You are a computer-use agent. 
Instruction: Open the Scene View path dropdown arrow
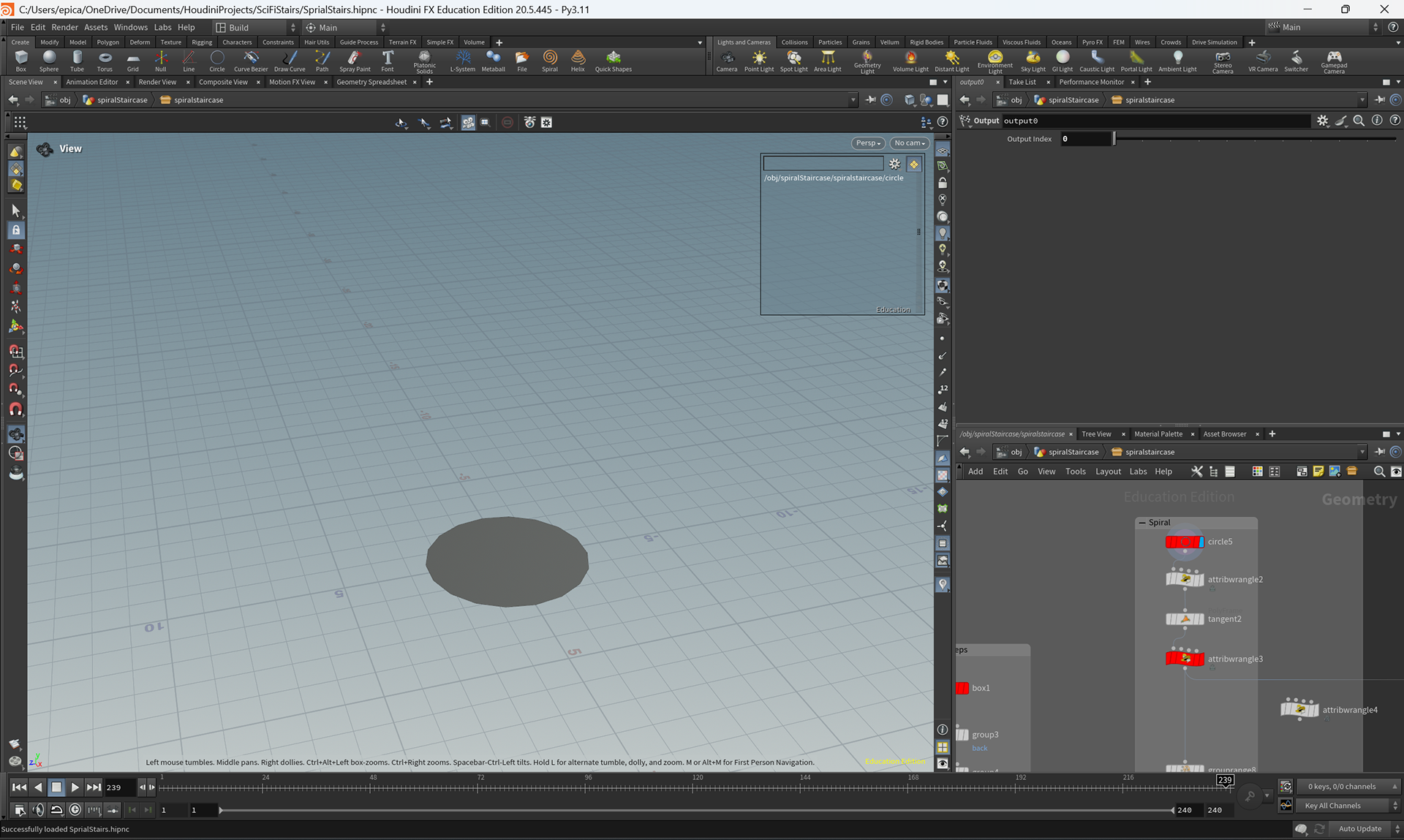pos(852,100)
